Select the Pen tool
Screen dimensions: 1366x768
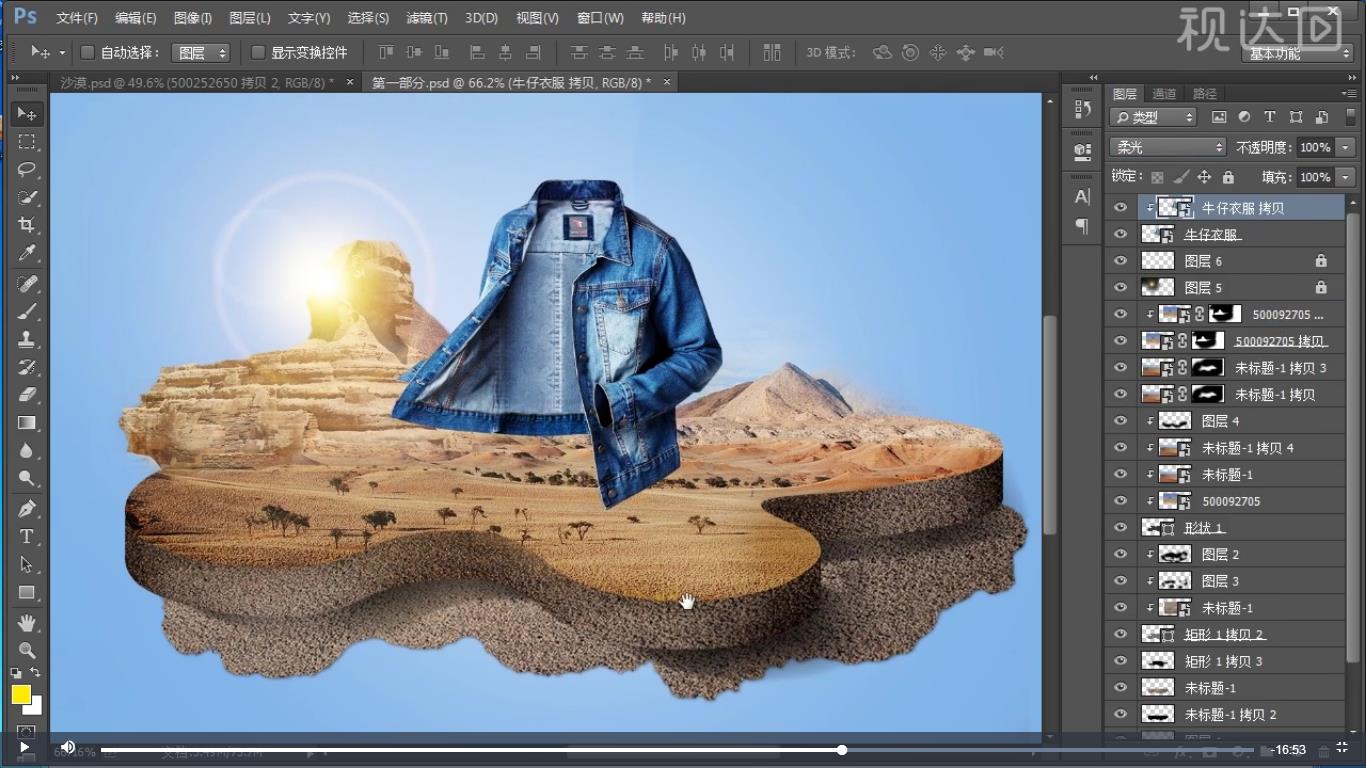[x=27, y=508]
